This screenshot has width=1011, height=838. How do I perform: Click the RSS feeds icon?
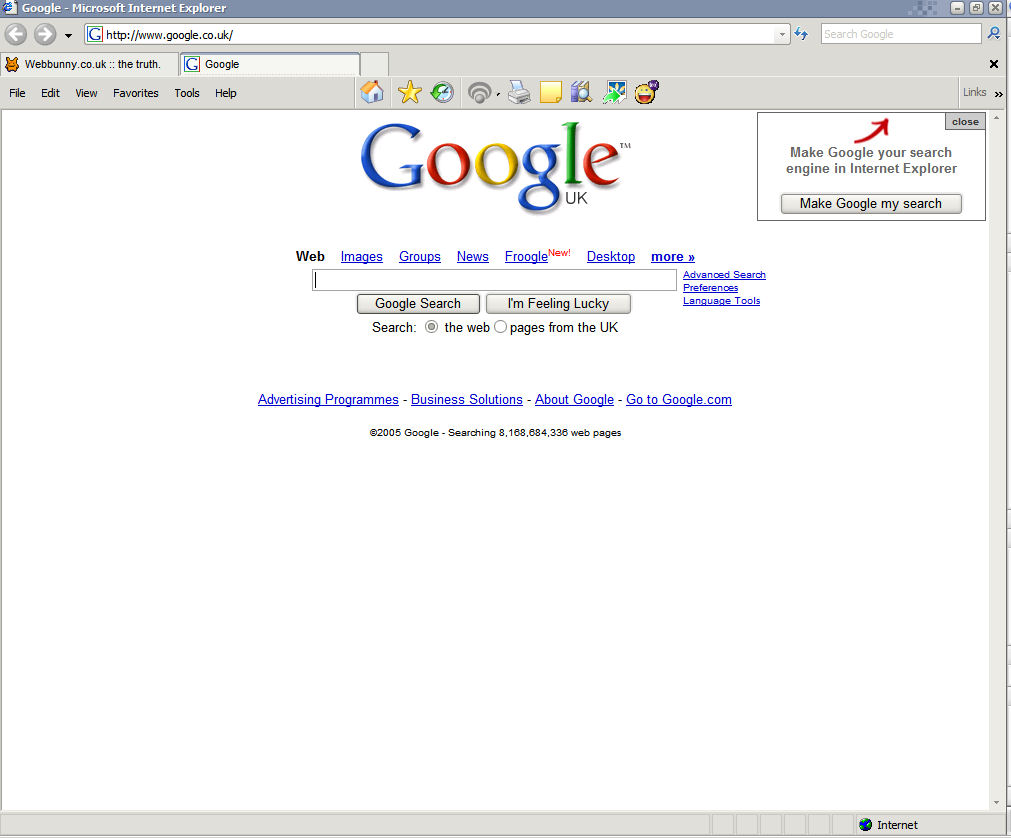point(480,93)
